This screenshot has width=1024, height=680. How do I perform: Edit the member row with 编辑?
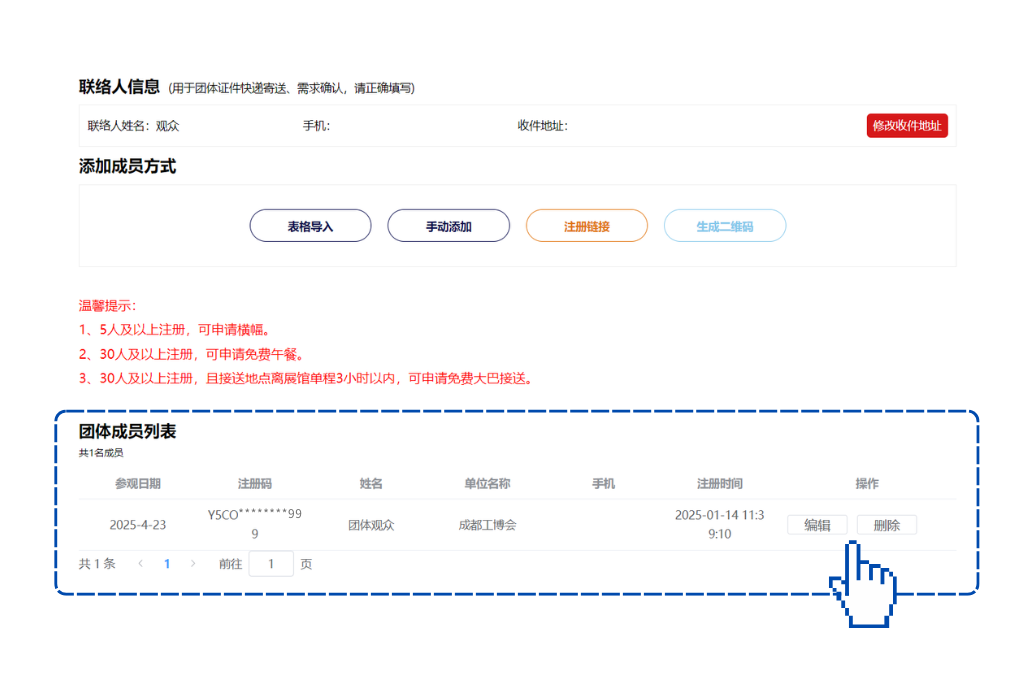pyautogui.click(x=817, y=525)
